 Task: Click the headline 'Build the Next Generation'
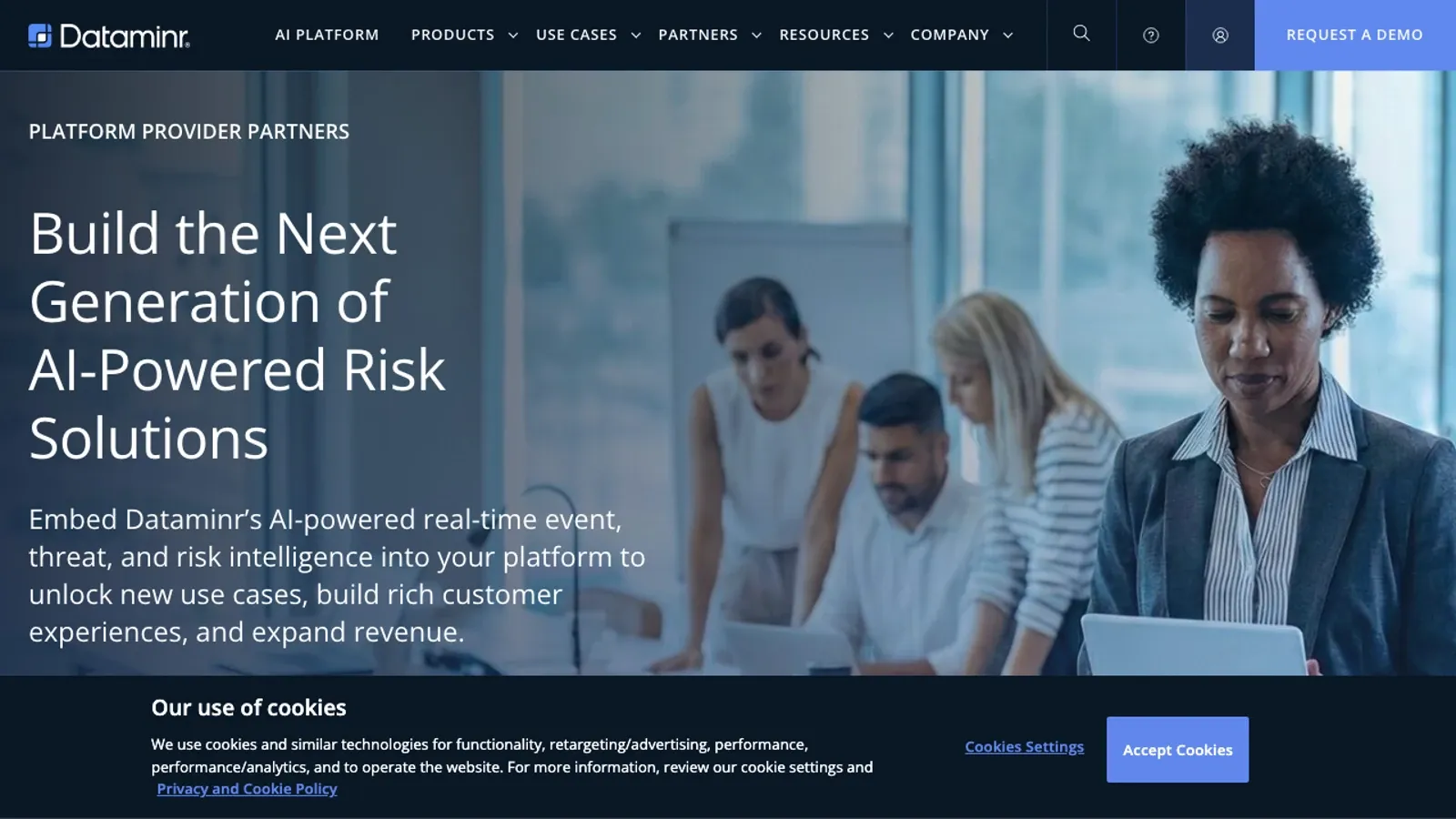(x=238, y=336)
